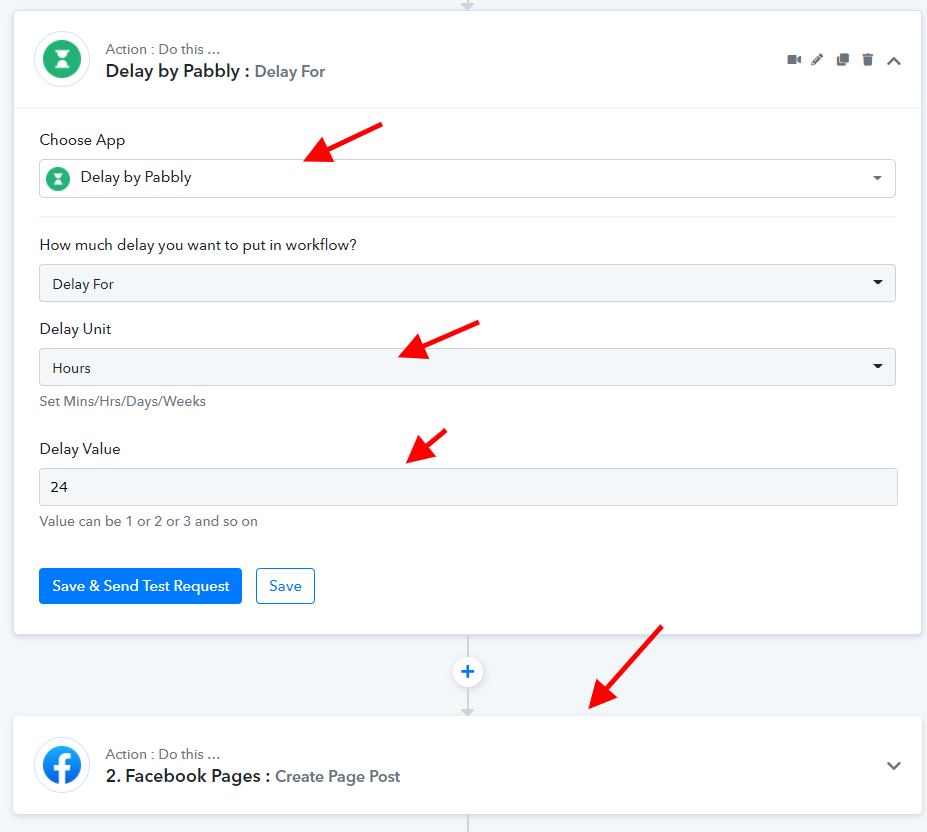Image resolution: width=927 pixels, height=832 pixels.
Task: Click the 'How much delay you want' label
Action: pyautogui.click(x=198, y=245)
